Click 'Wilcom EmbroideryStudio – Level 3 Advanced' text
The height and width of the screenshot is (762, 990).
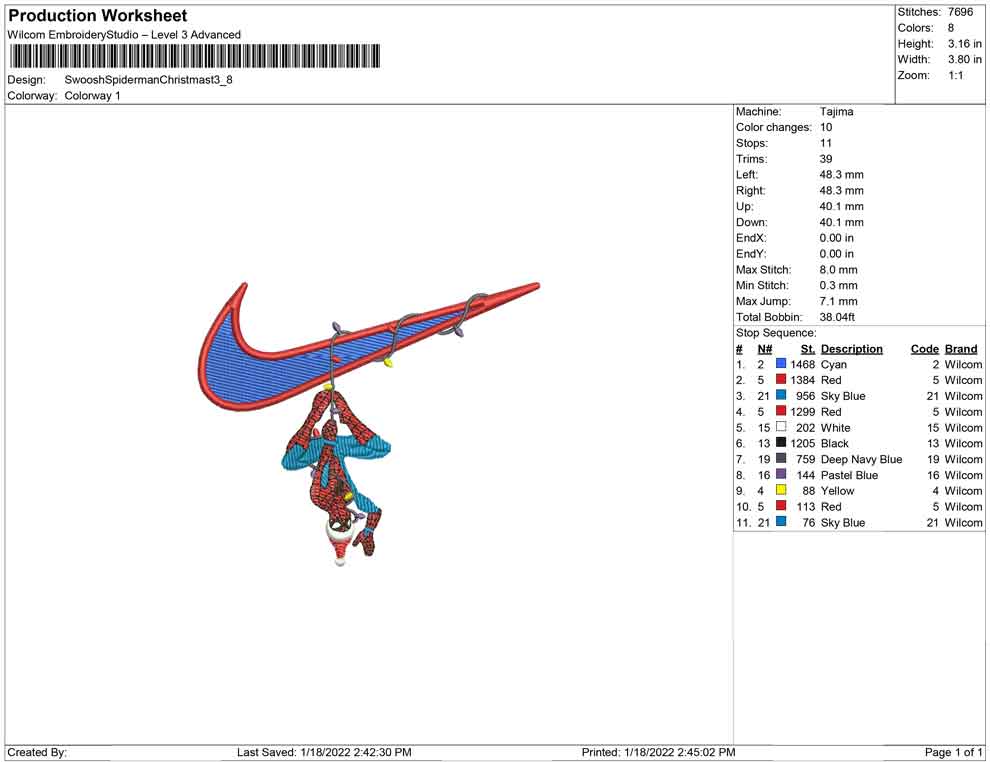(124, 35)
